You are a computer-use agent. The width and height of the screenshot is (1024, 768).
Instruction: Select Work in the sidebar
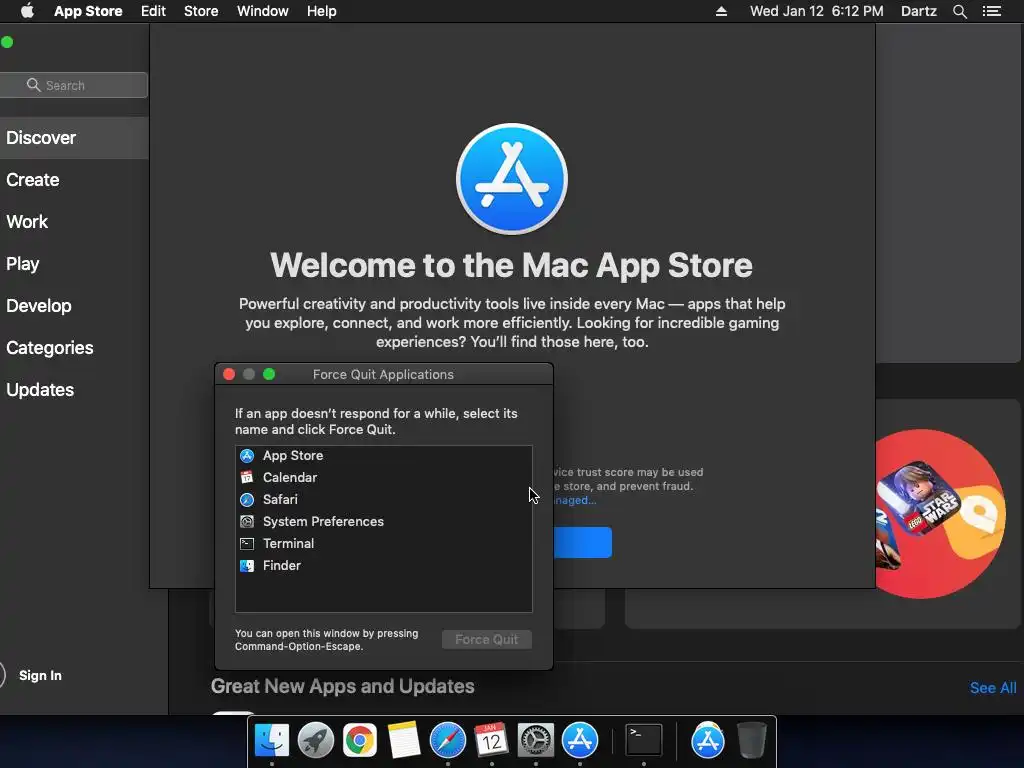tap(74, 221)
